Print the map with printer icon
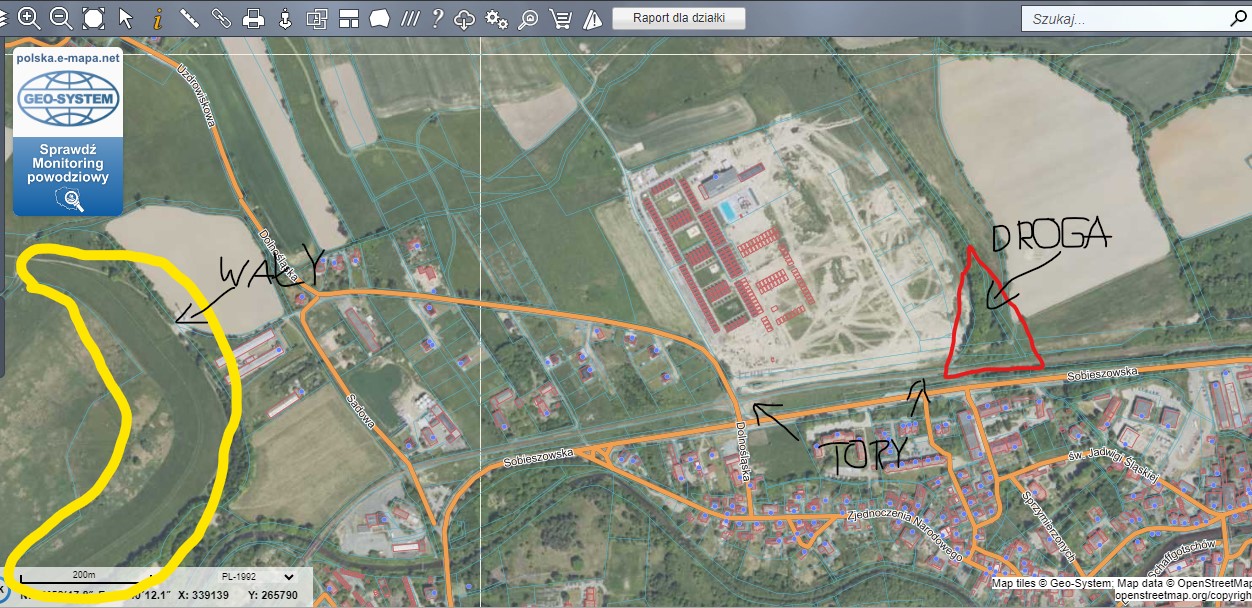 254,18
